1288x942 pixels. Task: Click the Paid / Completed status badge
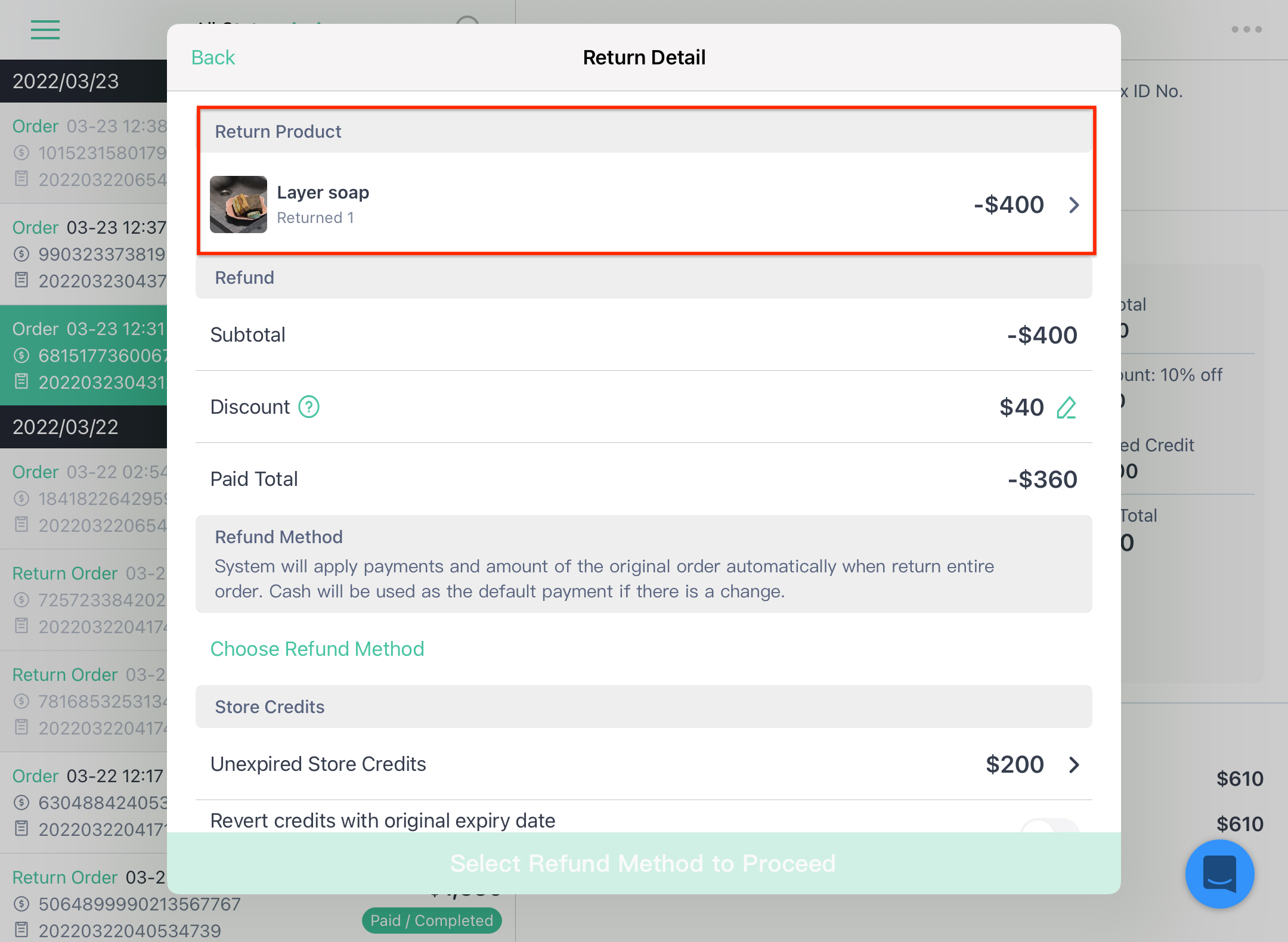pyautogui.click(x=432, y=921)
